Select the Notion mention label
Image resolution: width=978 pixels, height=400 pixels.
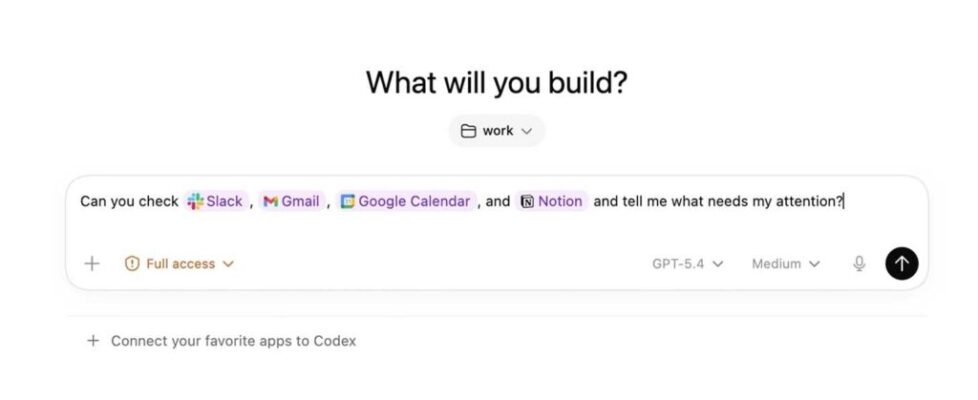pos(560,201)
